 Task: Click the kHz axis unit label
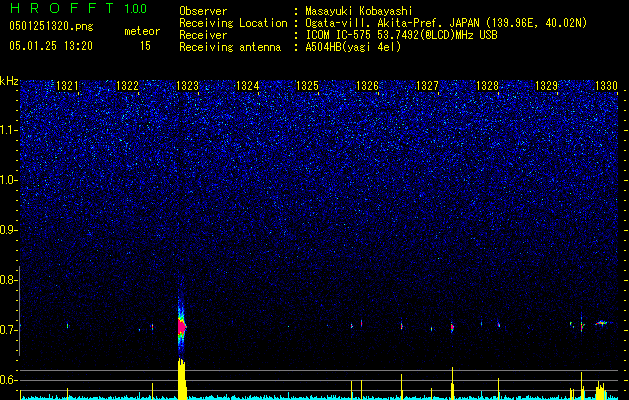tap(10, 81)
